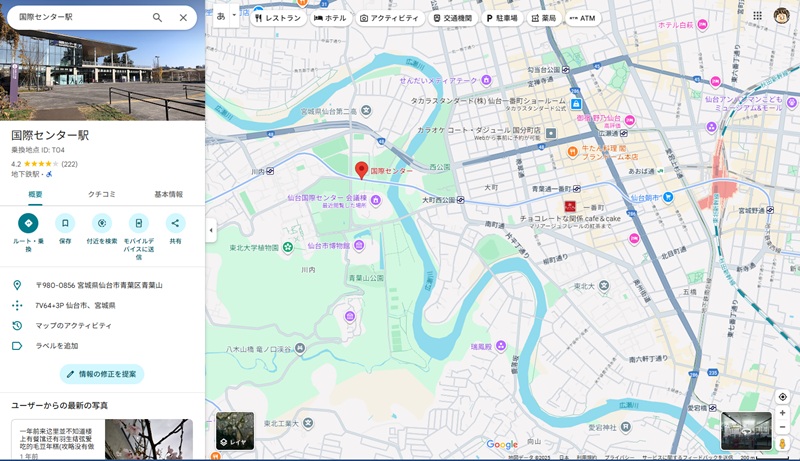Click the 国際センター駅 search input field
Screen dimensions: 800x461
(80, 17)
